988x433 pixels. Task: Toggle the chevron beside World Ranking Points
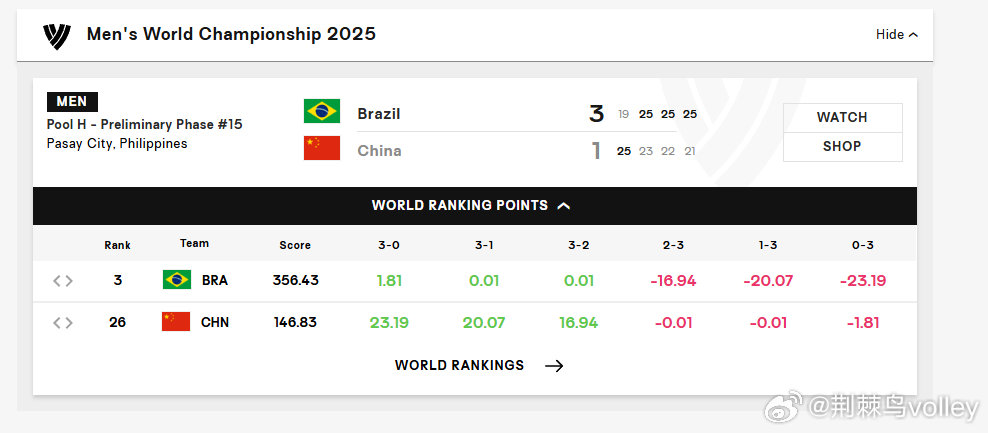point(564,205)
